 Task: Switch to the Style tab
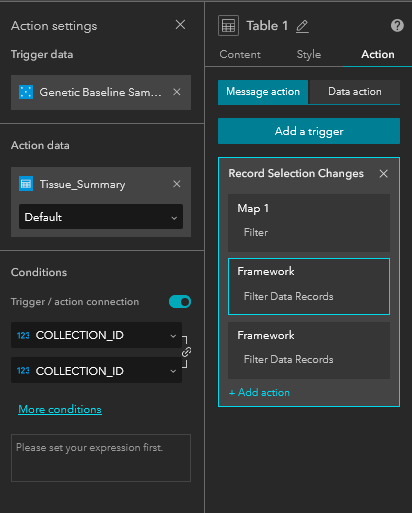point(309,54)
